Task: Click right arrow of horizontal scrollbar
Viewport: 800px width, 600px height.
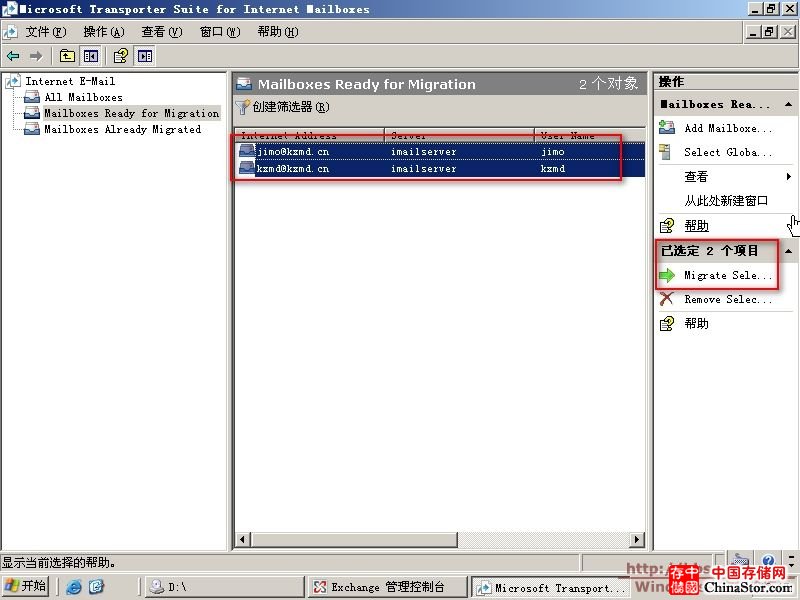Action: coord(637,539)
